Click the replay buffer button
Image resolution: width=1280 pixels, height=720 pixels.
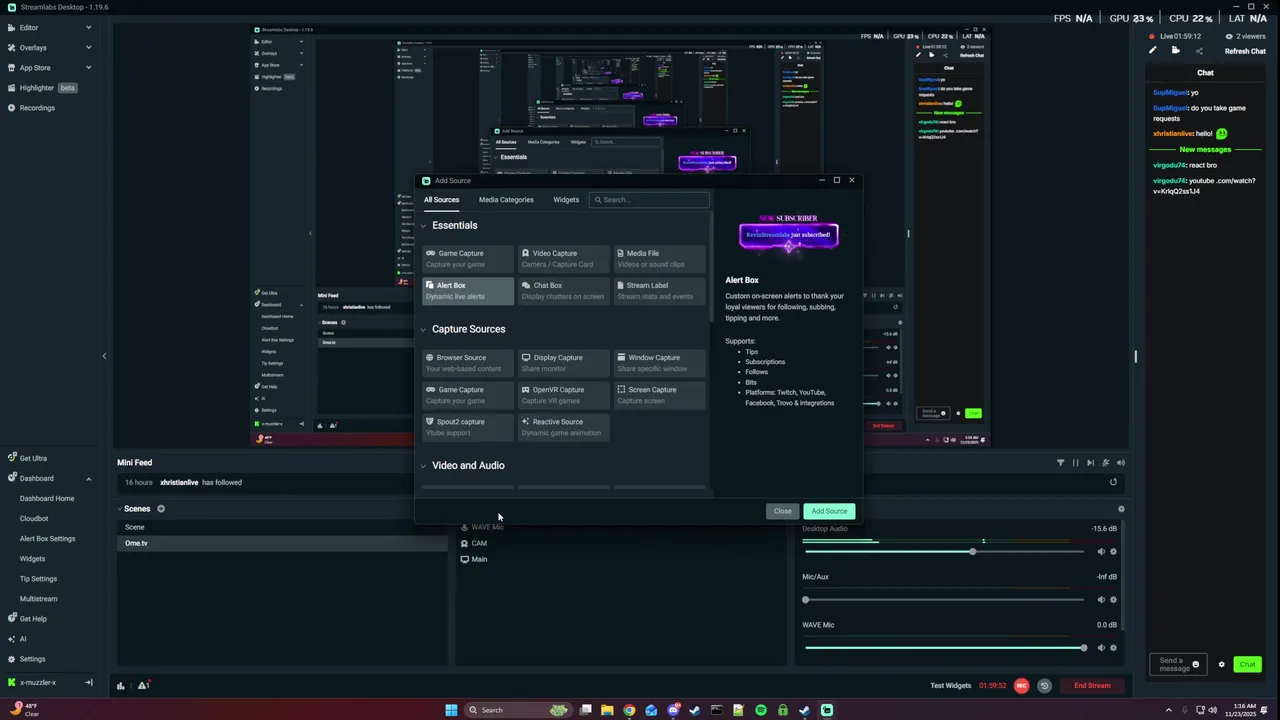click(x=1044, y=686)
